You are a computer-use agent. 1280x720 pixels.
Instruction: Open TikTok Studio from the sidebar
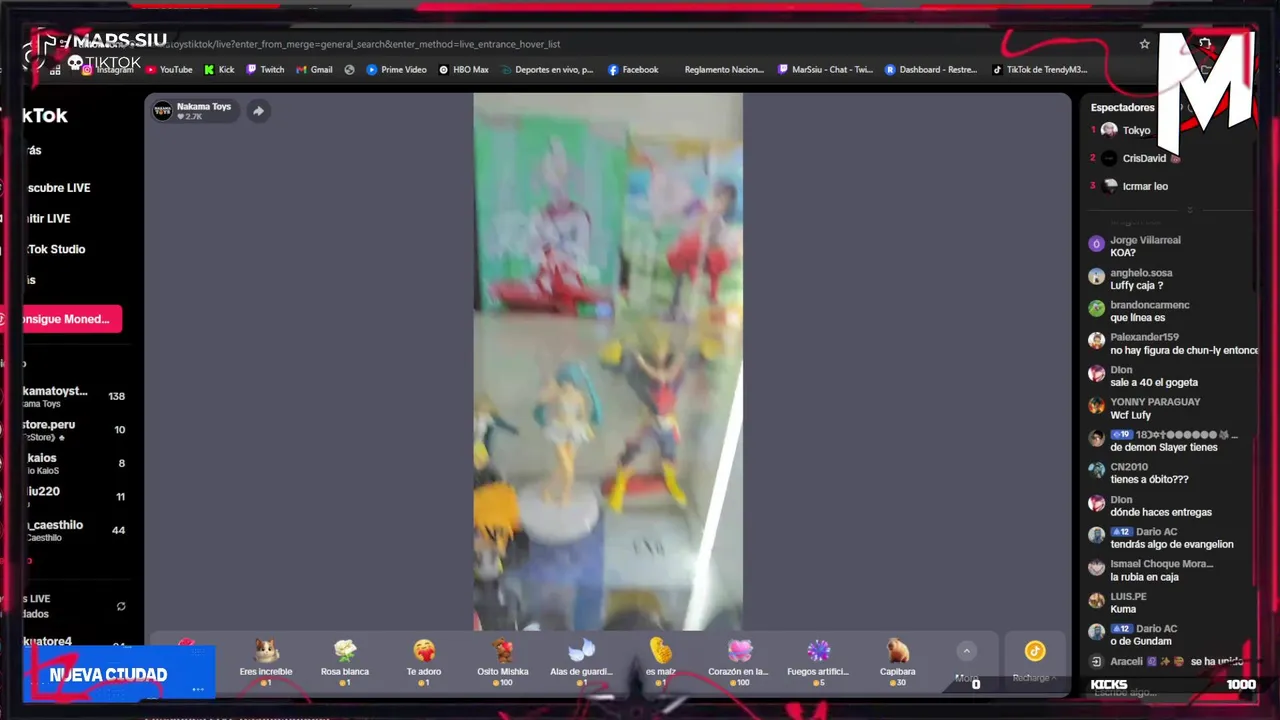pos(55,249)
